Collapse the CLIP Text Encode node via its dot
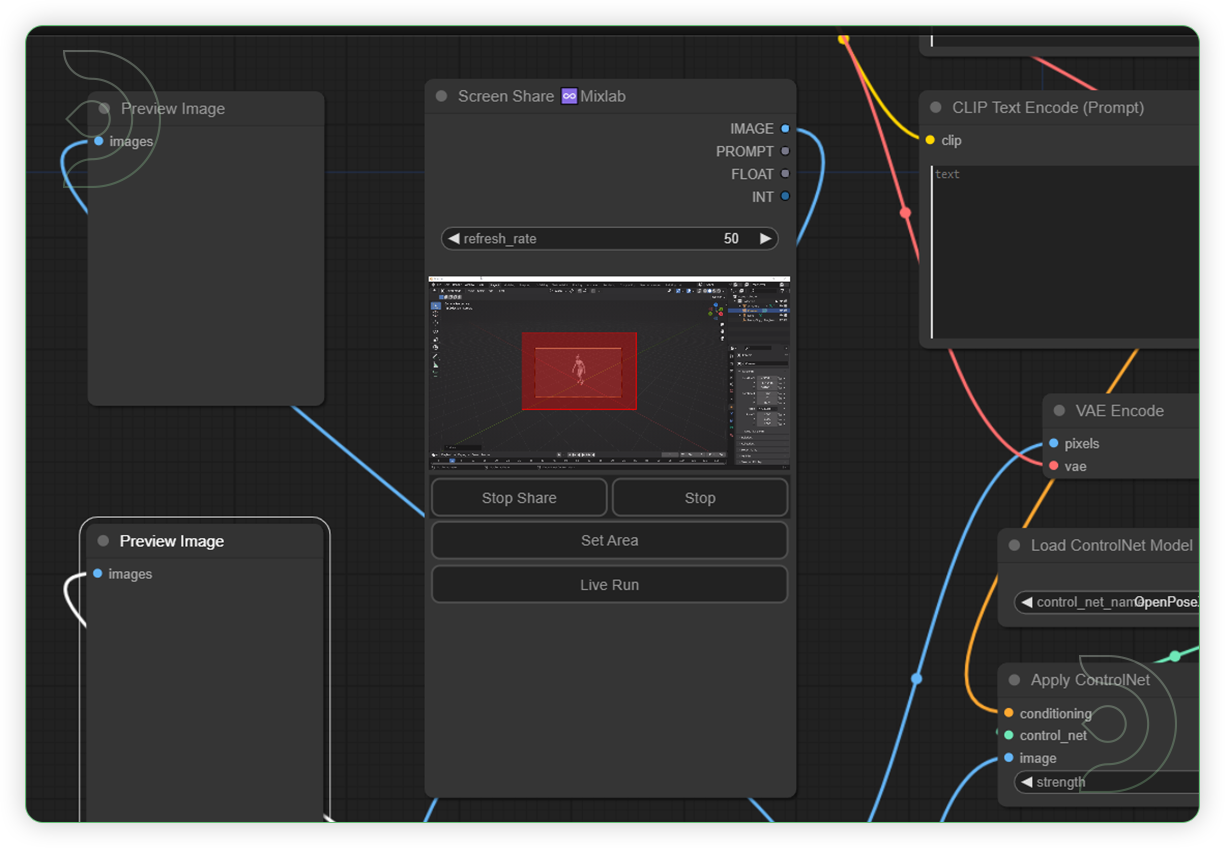The width and height of the screenshot is (1225, 848). click(x=934, y=107)
